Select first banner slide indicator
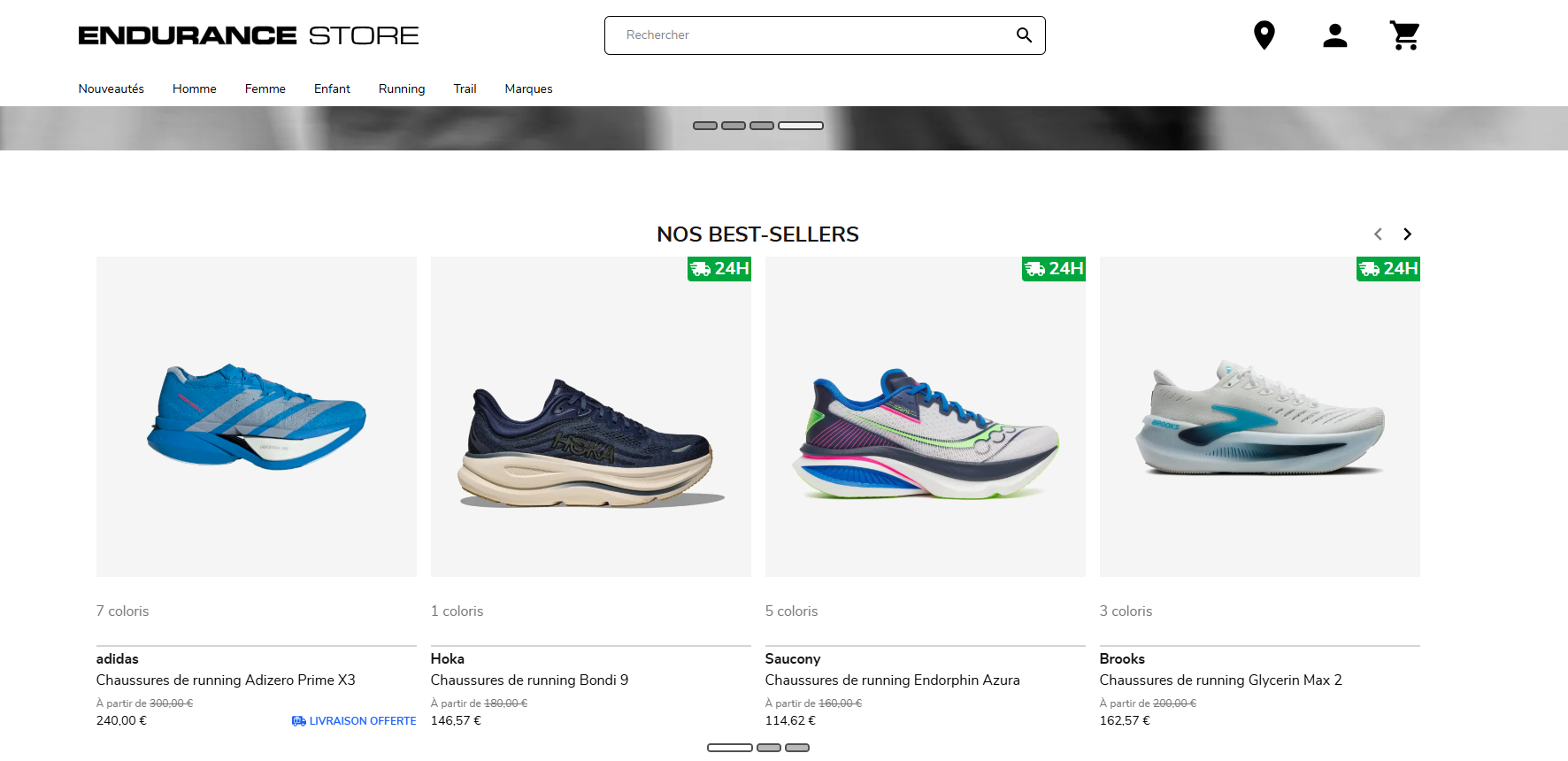The image size is (1568, 761). pyautogui.click(x=705, y=126)
